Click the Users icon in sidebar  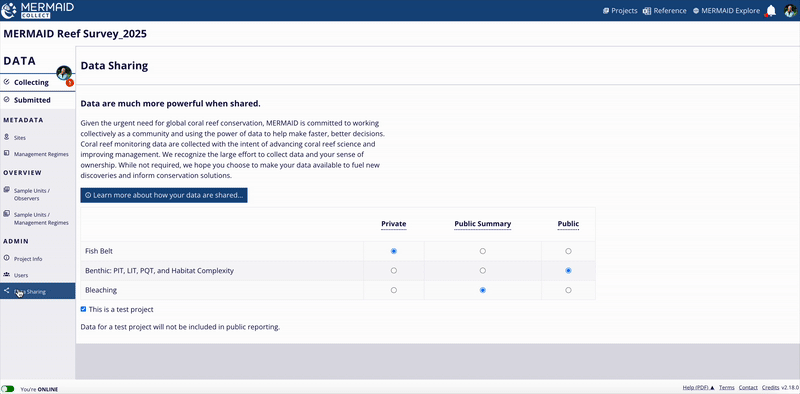pyautogui.click(x=7, y=275)
